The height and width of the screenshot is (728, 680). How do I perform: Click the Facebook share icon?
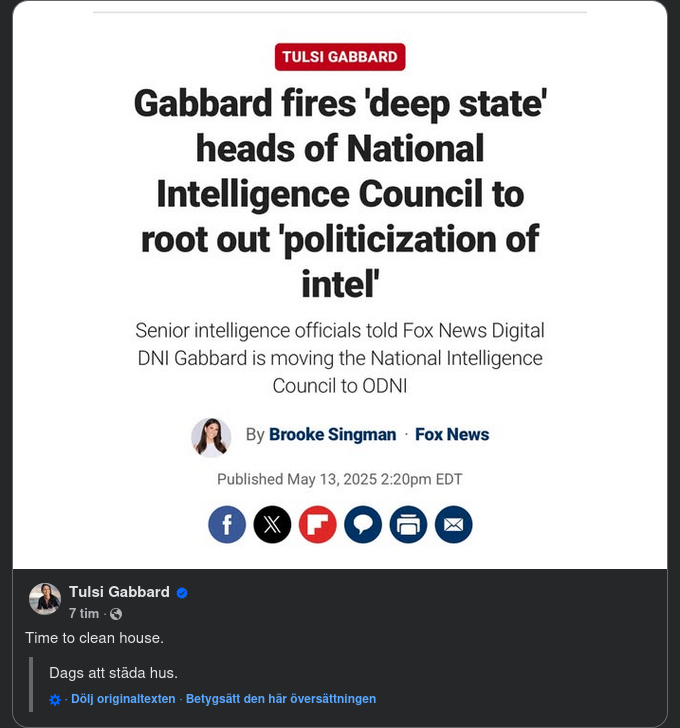click(227, 524)
